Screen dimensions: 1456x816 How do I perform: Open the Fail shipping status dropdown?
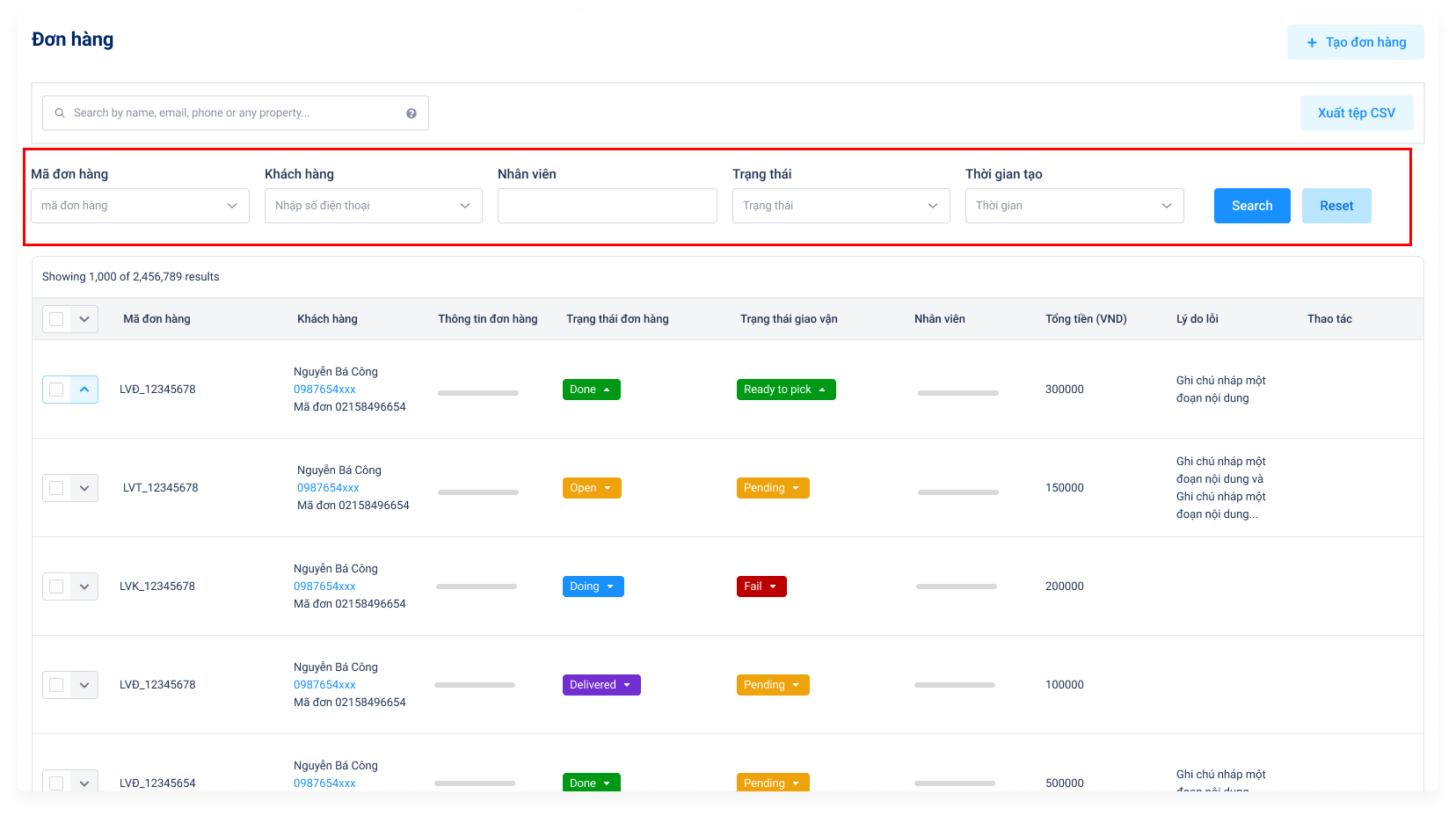pyautogui.click(x=761, y=586)
